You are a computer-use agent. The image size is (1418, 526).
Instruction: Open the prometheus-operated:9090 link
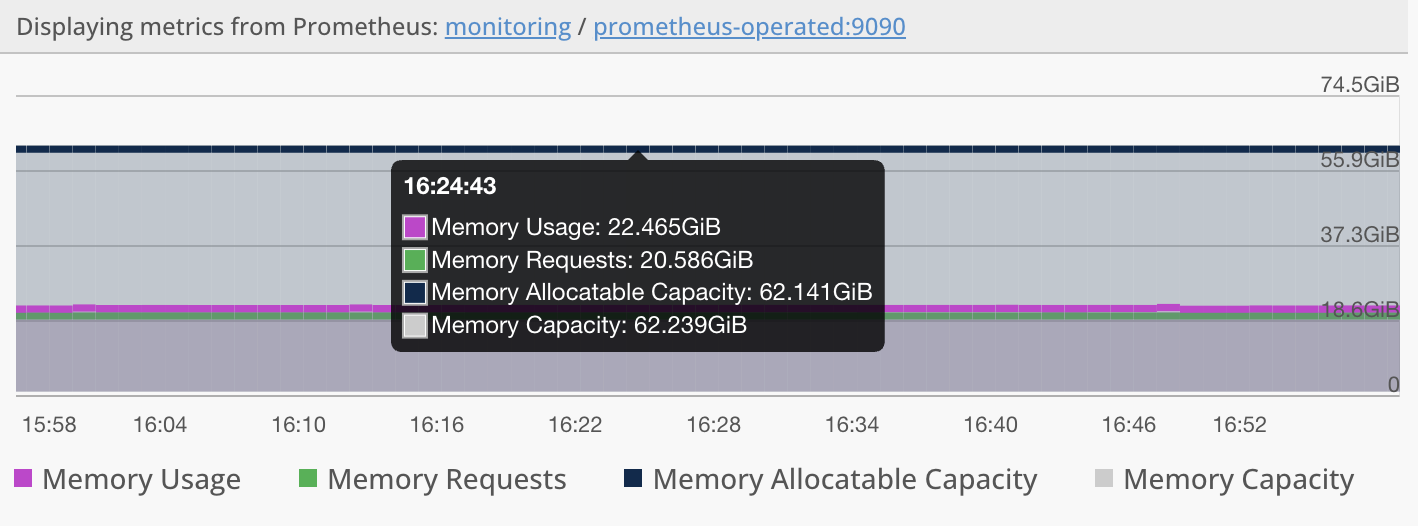(x=749, y=26)
